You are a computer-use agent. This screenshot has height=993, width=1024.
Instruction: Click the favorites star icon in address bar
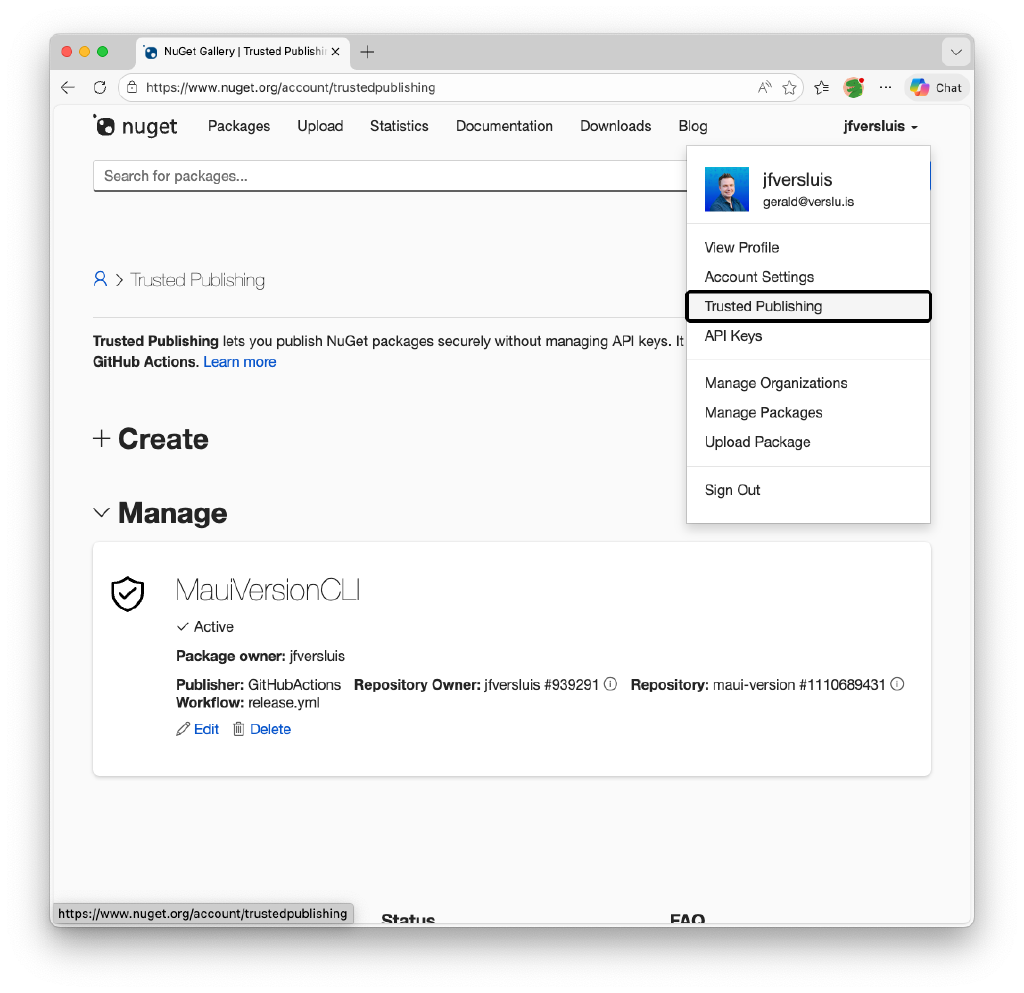click(789, 88)
